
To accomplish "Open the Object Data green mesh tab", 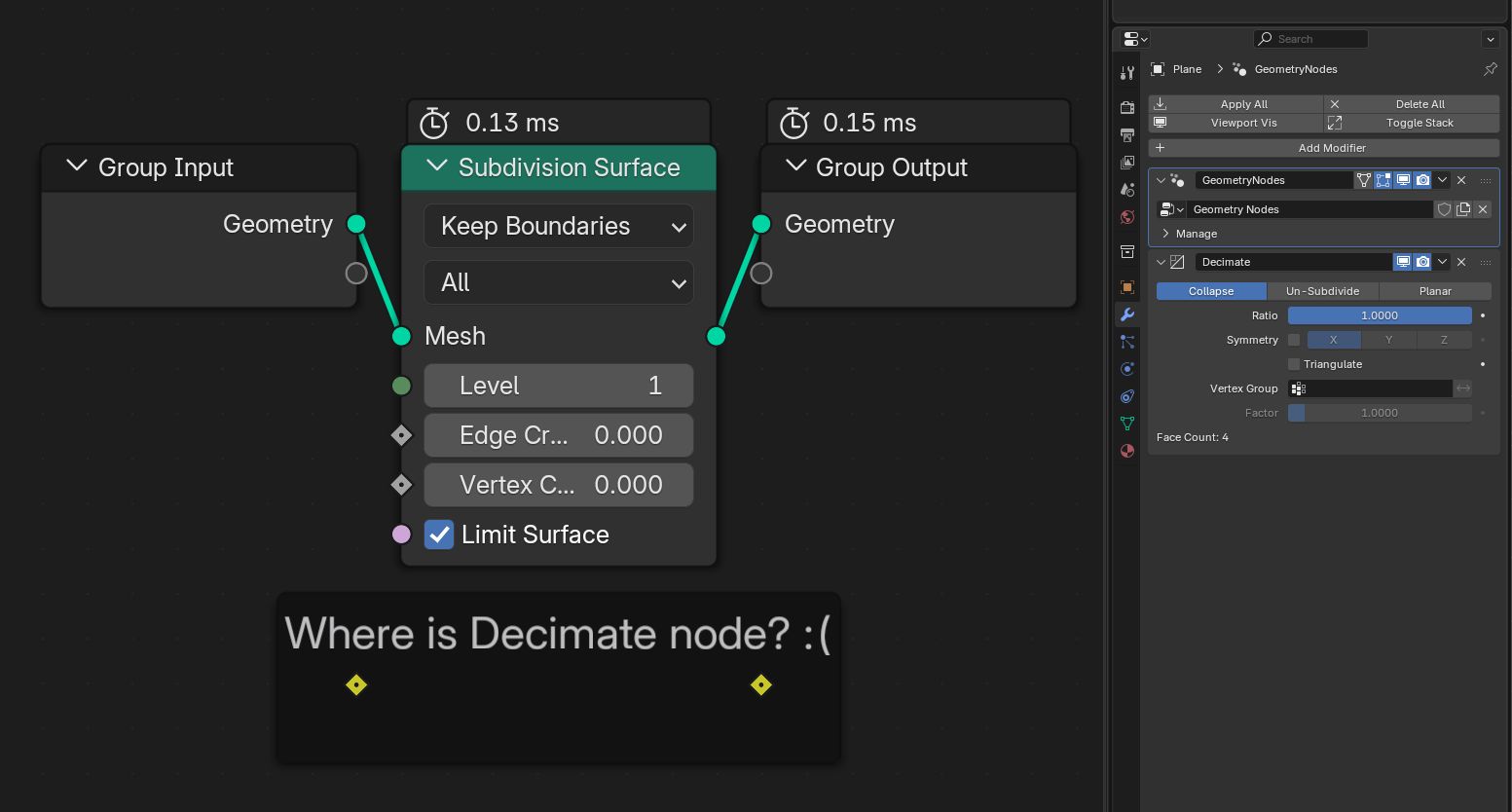I will (x=1127, y=424).
